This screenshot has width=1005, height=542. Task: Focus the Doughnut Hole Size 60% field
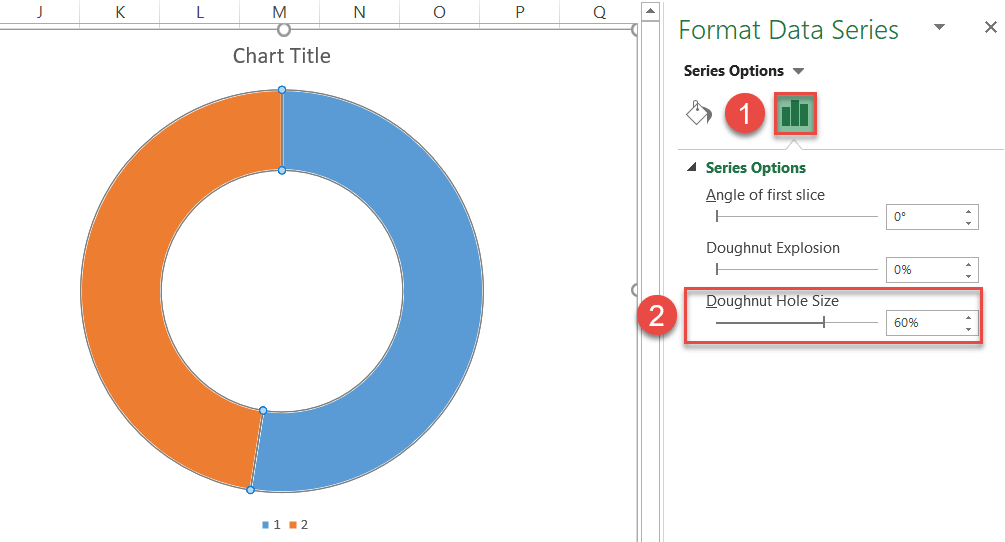[x=923, y=323]
